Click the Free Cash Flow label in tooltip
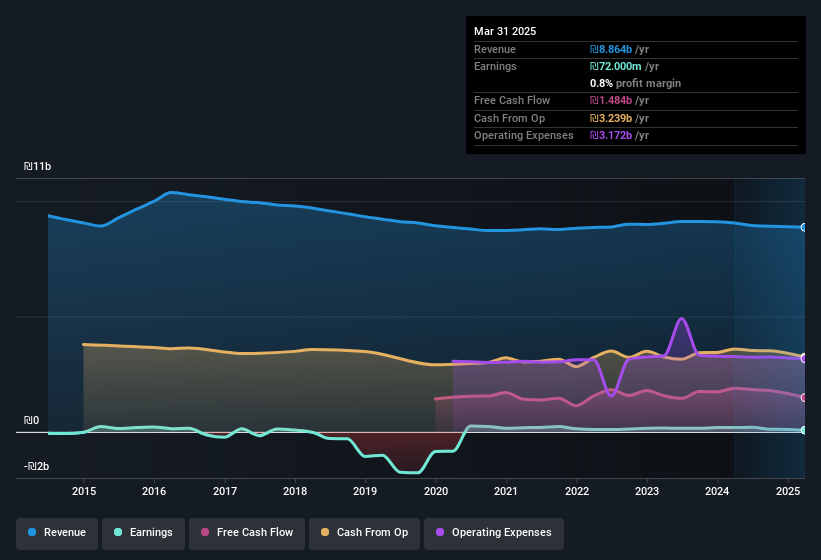This screenshot has width=821, height=560. coord(512,100)
